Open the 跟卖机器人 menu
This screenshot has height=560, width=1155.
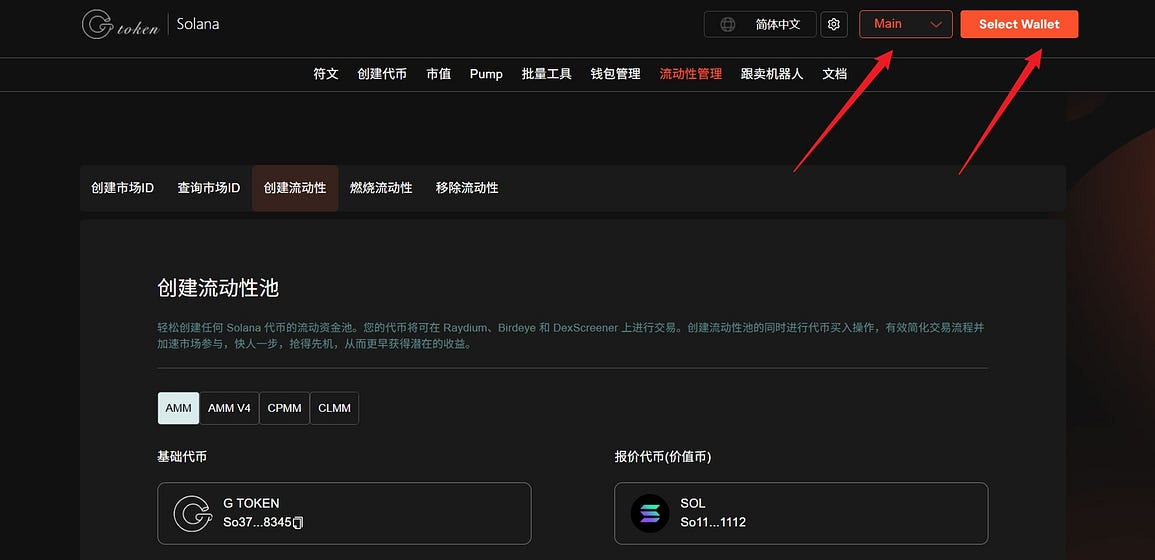coord(771,74)
